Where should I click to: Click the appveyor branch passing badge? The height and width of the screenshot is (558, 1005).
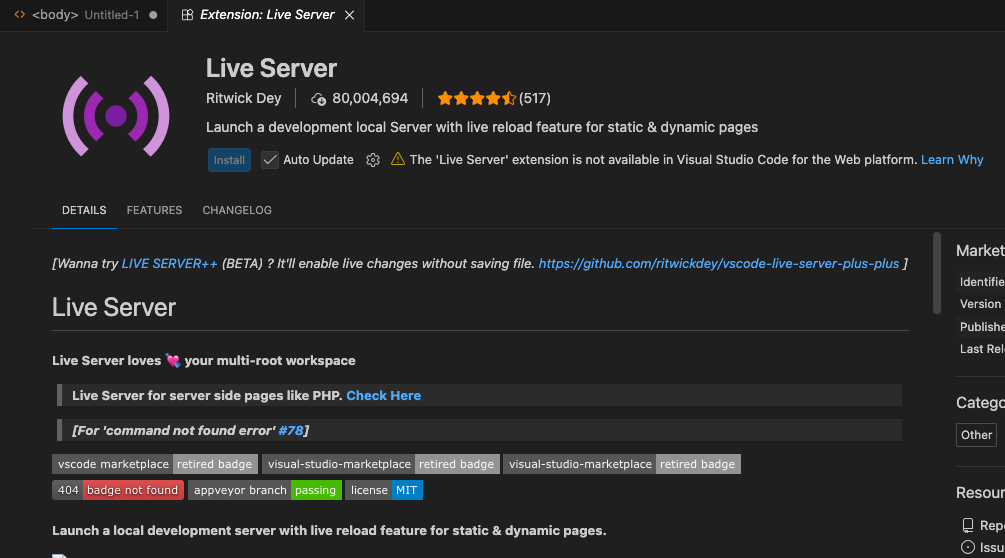click(x=265, y=490)
